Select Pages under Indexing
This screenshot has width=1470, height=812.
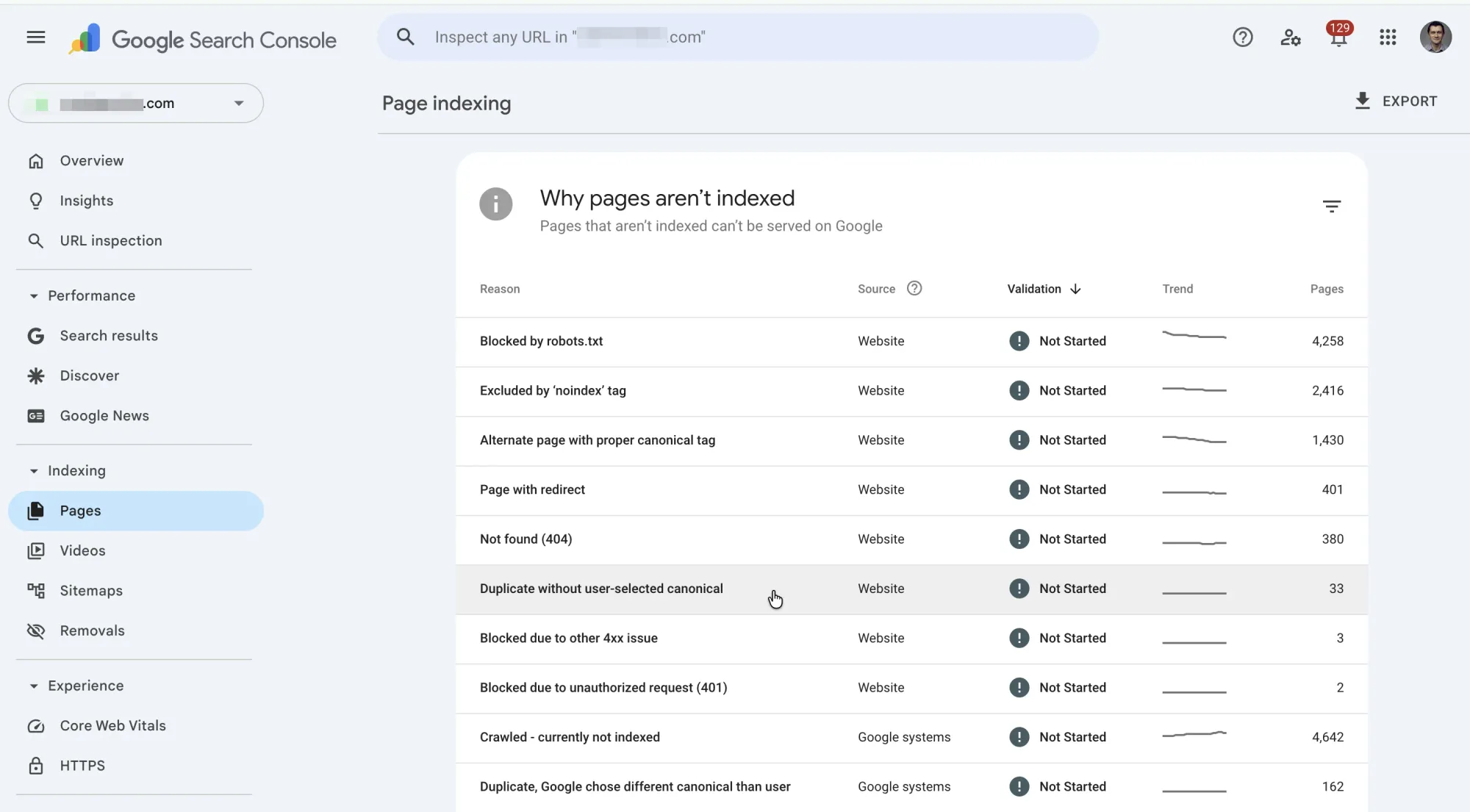[x=136, y=511]
